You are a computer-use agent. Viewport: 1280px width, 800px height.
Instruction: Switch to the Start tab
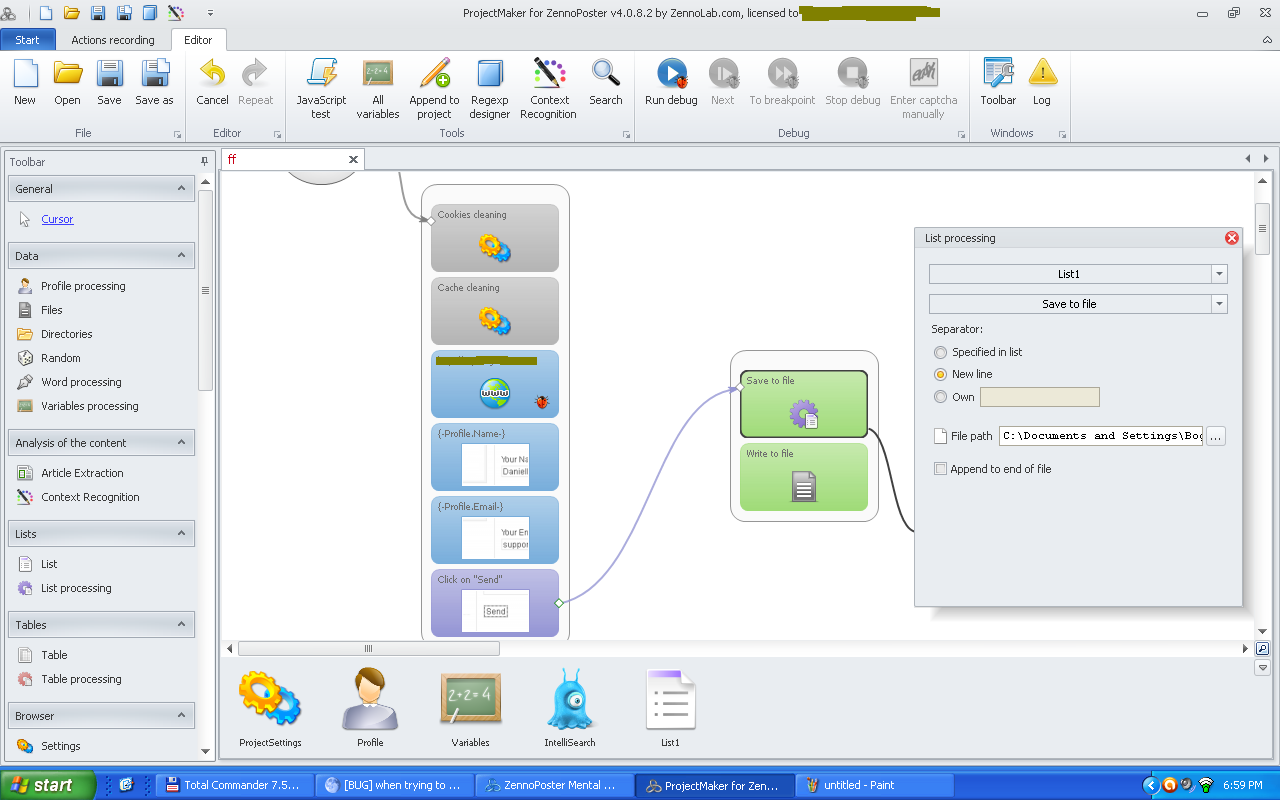pyautogui.click(x=28, y=40)
